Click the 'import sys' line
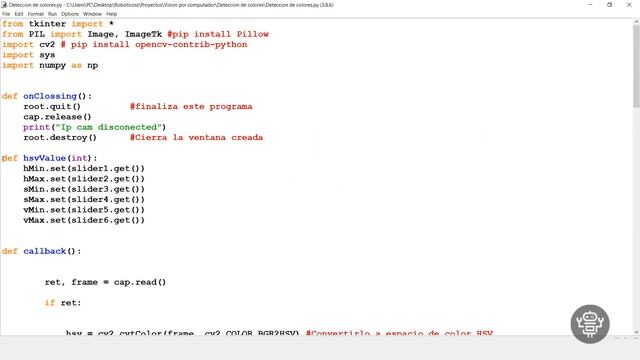This screenshot has height=360, width=640. point(29,55)
